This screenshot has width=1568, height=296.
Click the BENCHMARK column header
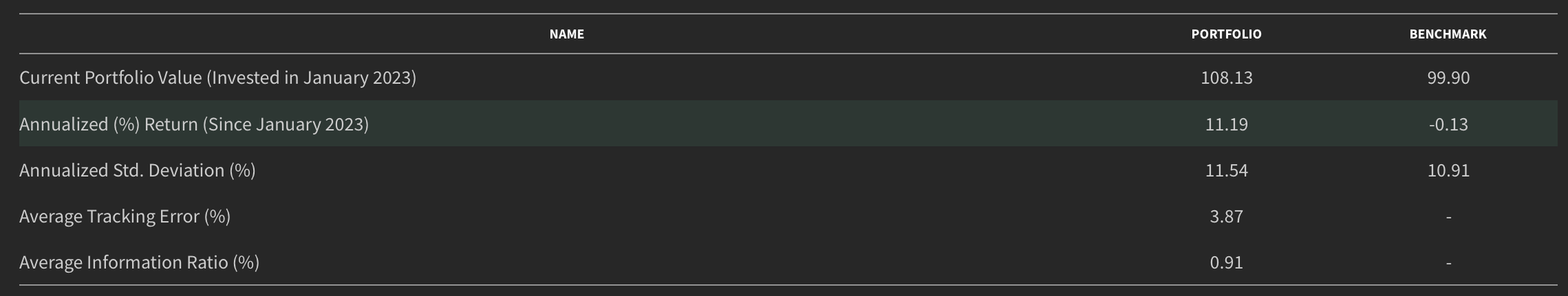(x=1447, y=34)
